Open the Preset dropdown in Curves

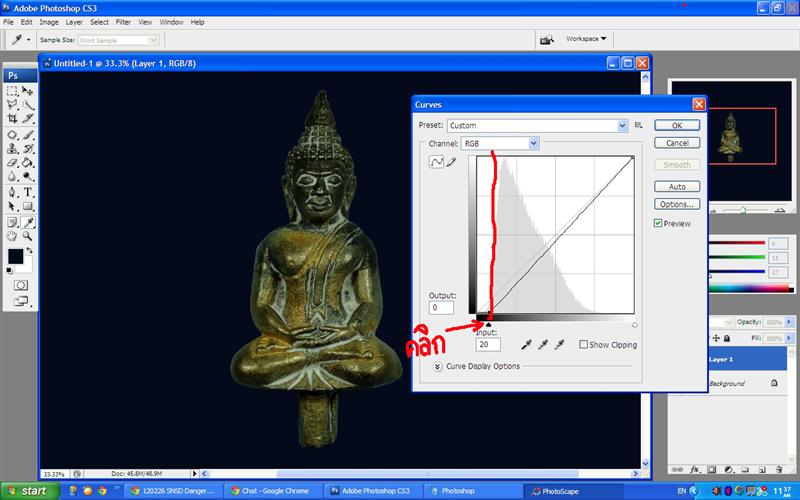[x=621, y=125]
